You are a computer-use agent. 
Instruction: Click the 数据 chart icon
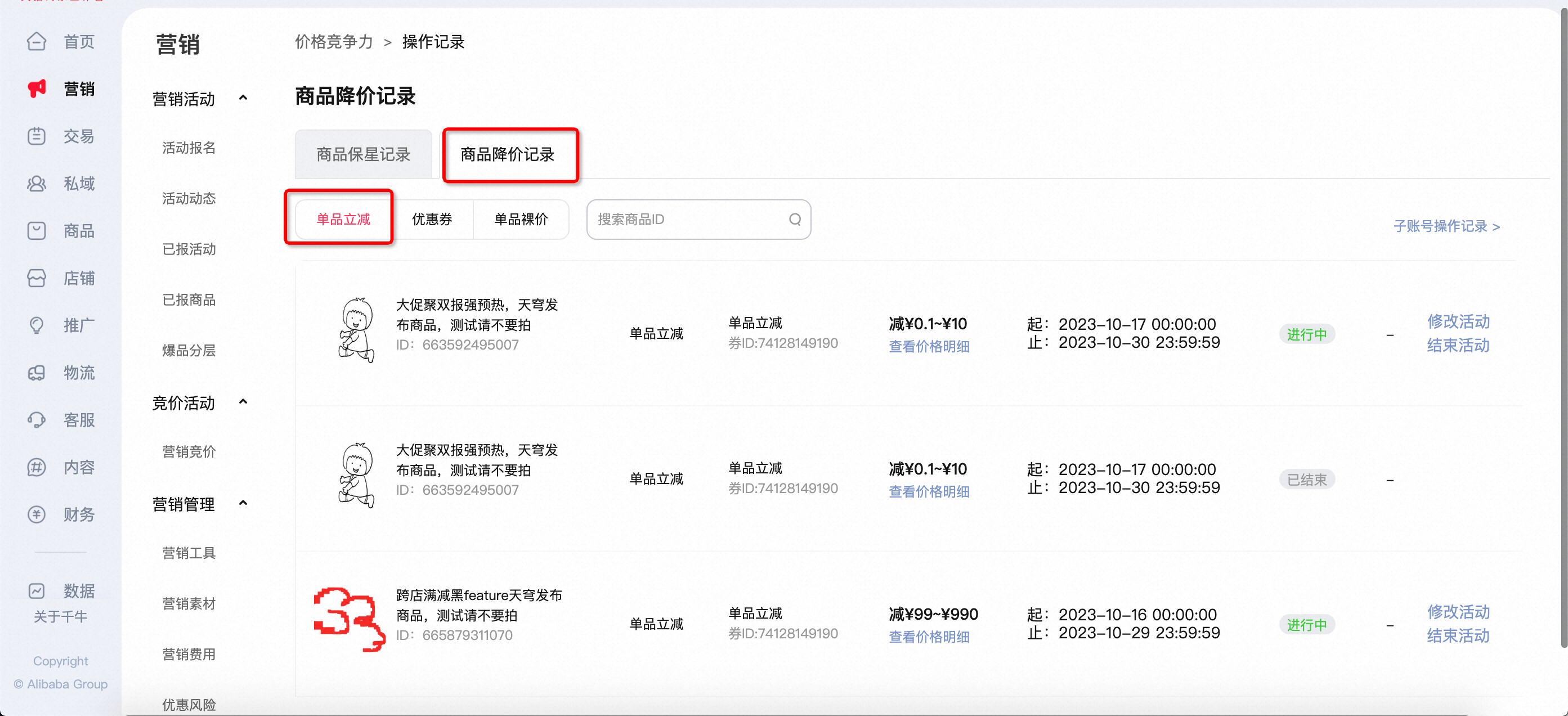(37, 590)
